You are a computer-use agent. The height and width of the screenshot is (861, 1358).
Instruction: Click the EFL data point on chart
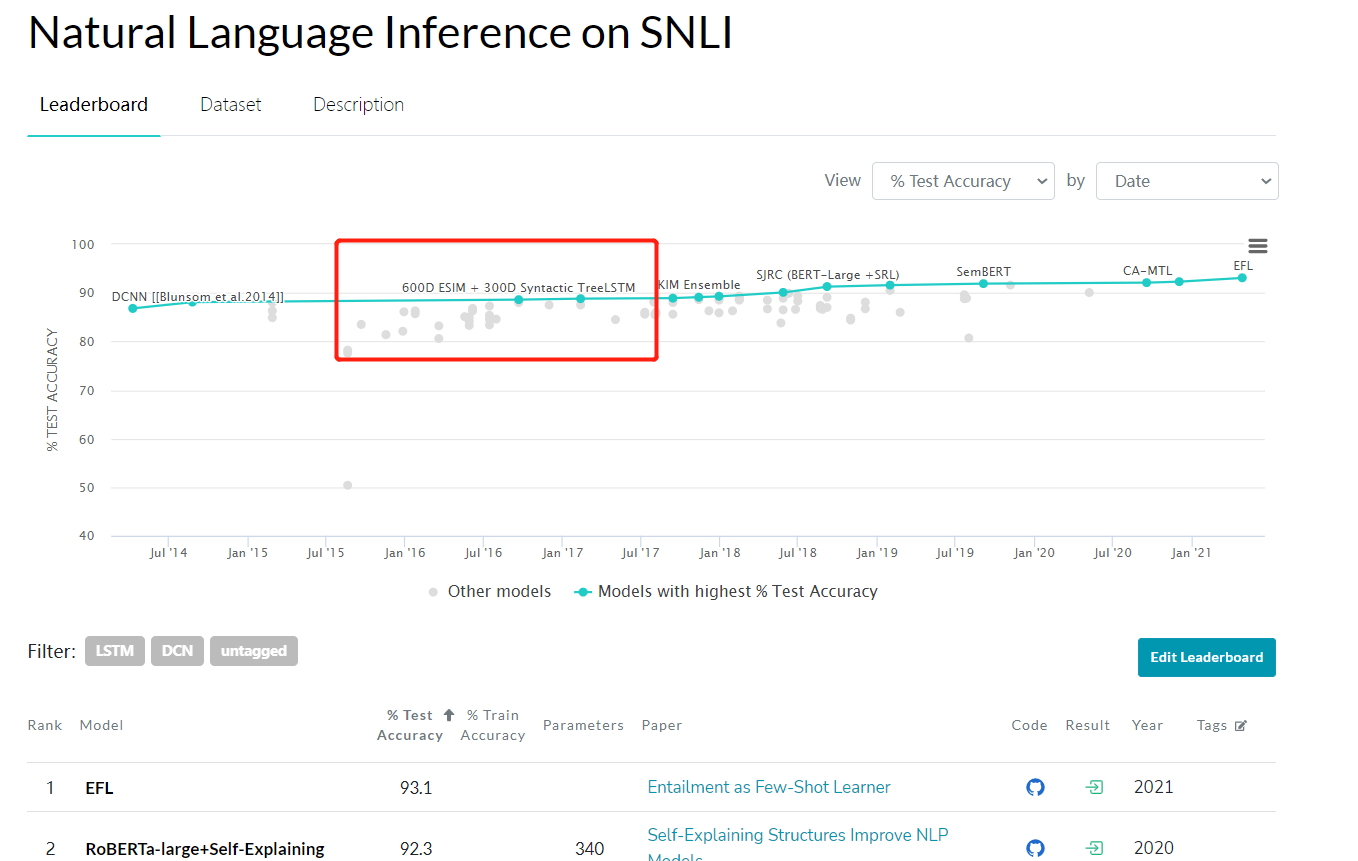(x=1242, y=278)
